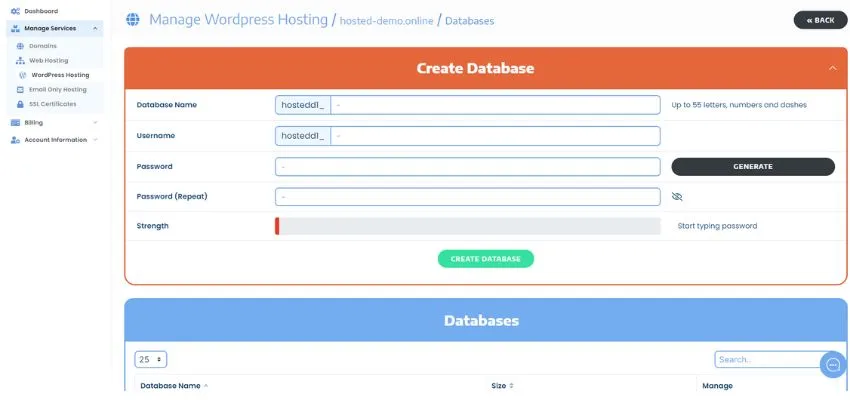850x400 pixels.
Task: Click the Account Information user icon
Action: pyautogui.click(x=15, y=140)
